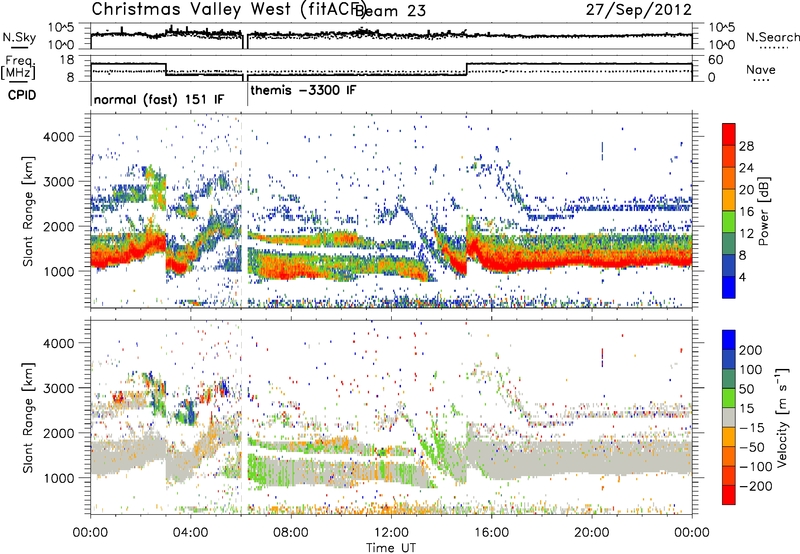The height and width of the screenshot is (554, 800).
Task: Click the 'Freq. [MHz]' label
Action: 19,67
